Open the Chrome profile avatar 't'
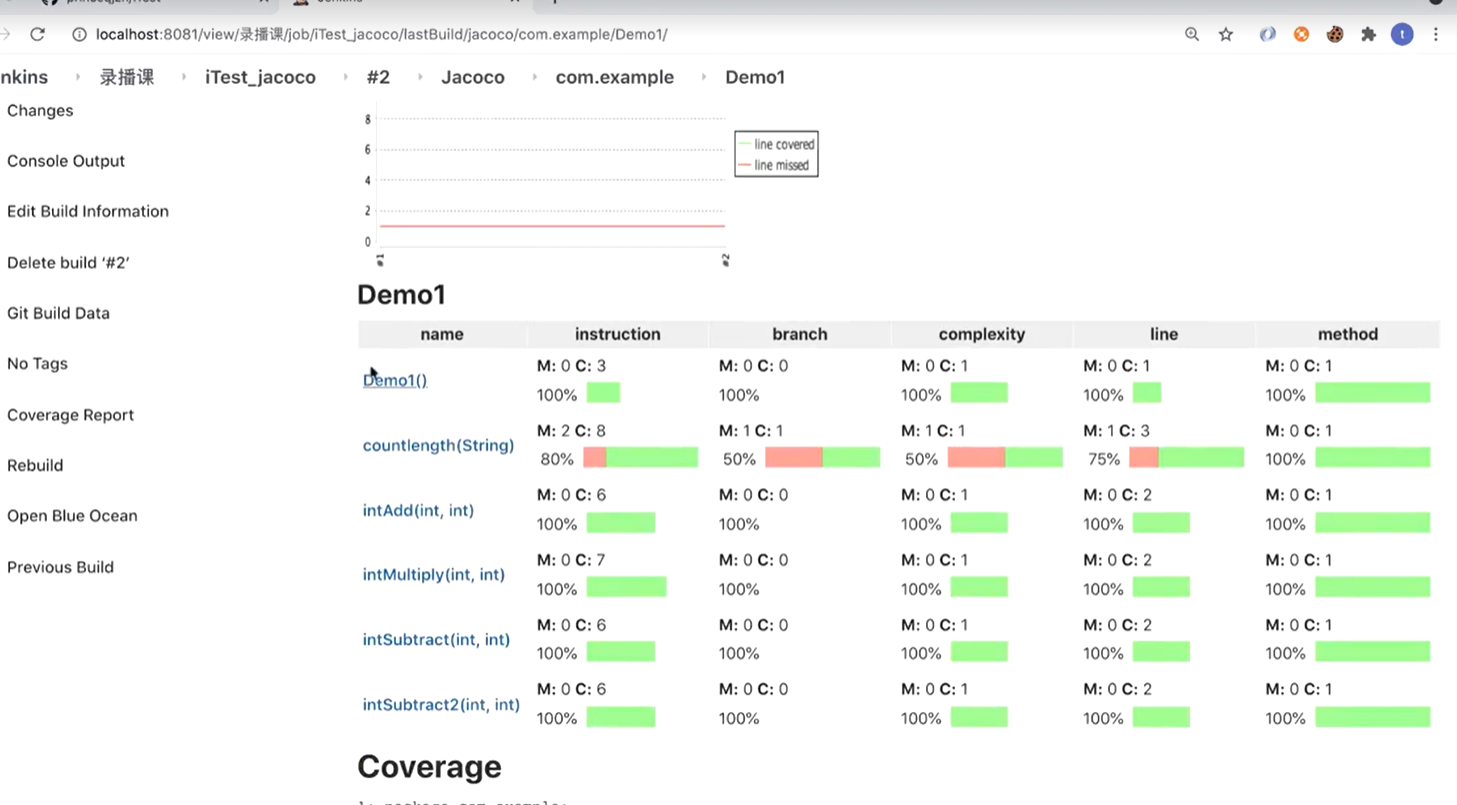The width and height of the screenshot is (1457, 805). 1402,34
